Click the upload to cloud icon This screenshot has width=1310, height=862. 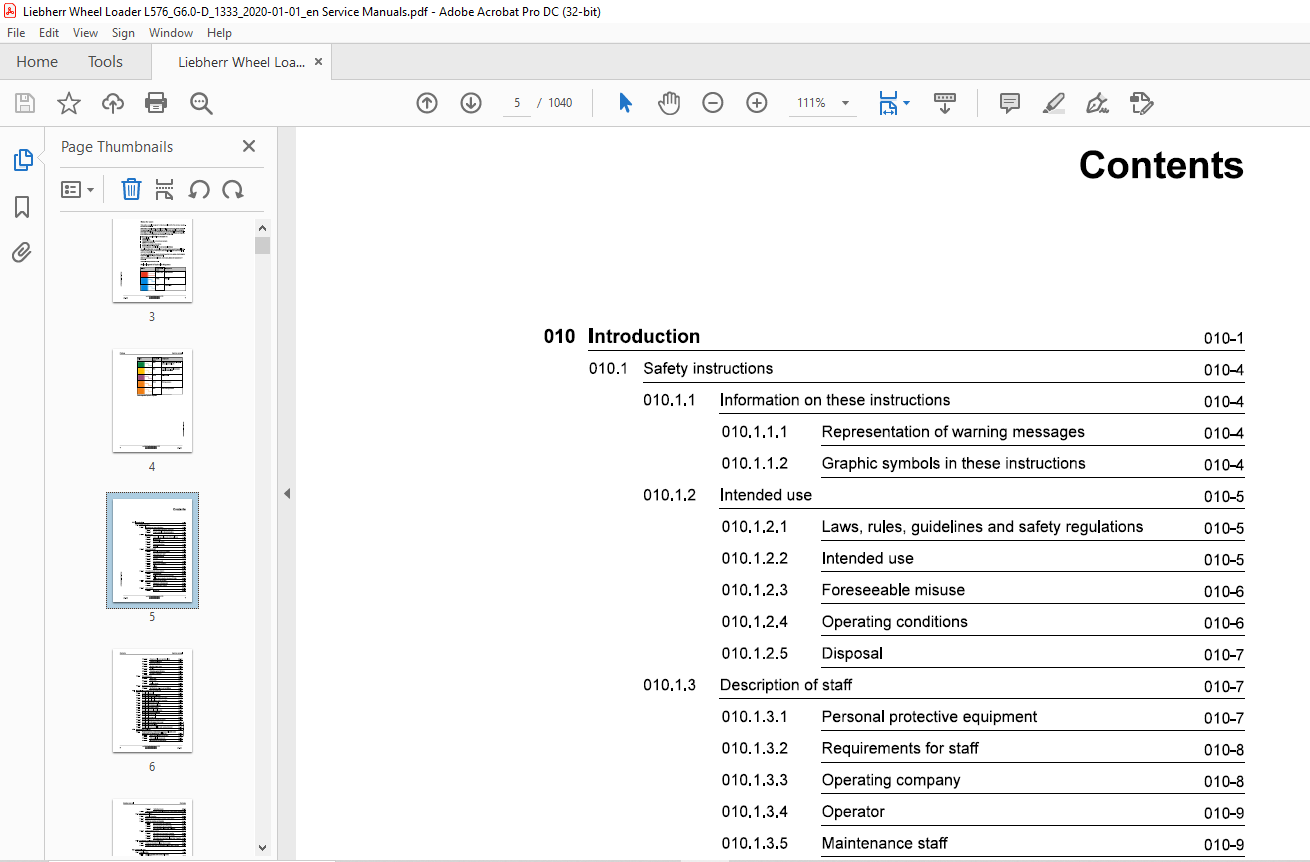(x=113, y=103)
